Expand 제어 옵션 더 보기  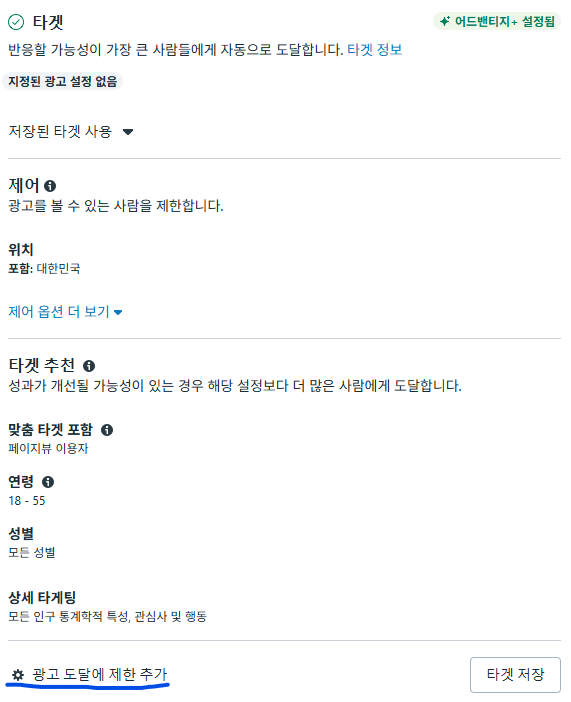[65, 312]
